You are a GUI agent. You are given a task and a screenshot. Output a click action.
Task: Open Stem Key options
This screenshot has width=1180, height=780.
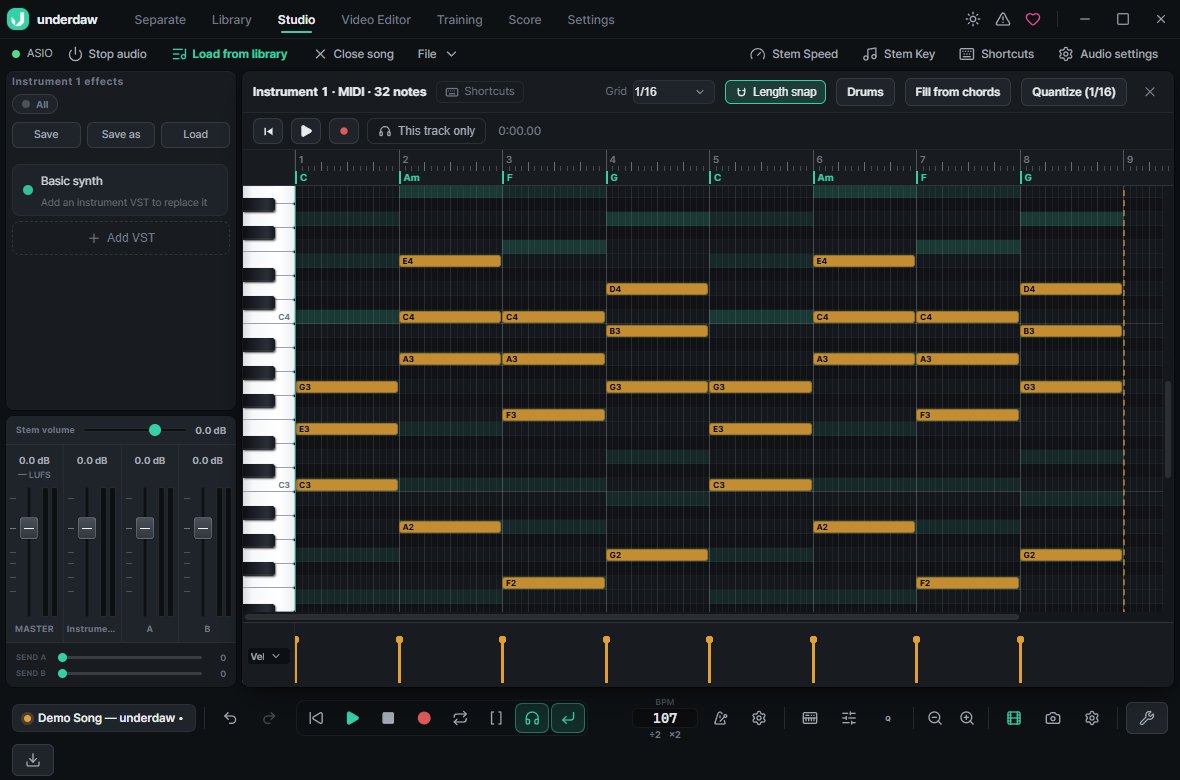click(899, 54)
